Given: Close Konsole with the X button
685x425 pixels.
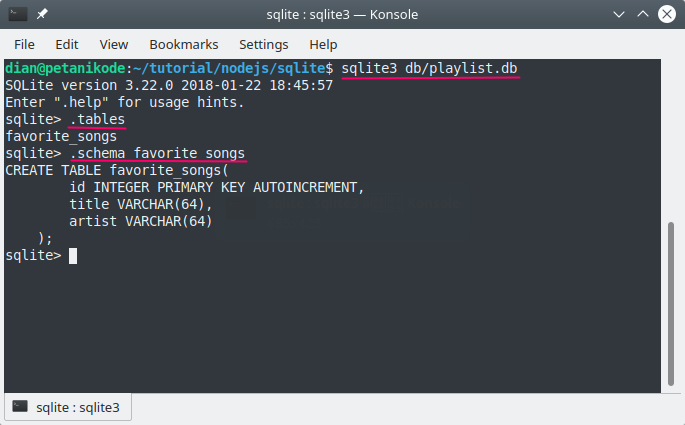Looking at the screenshot, I should [667, 14].
